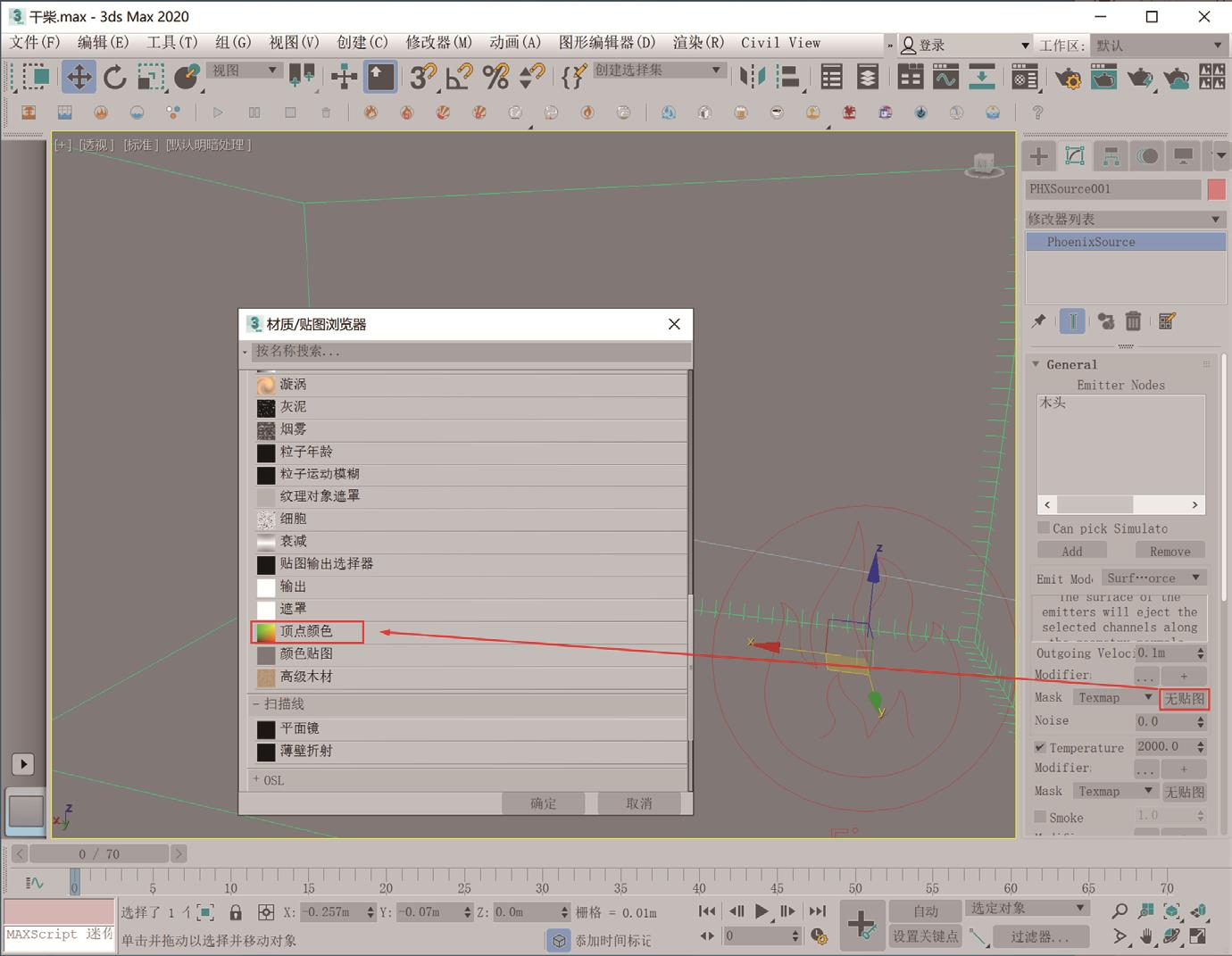Screen dimensions: 1232x956
Task: Expand the Emit Mode Surface Force dropdown
Action: tap(1153, 578)
